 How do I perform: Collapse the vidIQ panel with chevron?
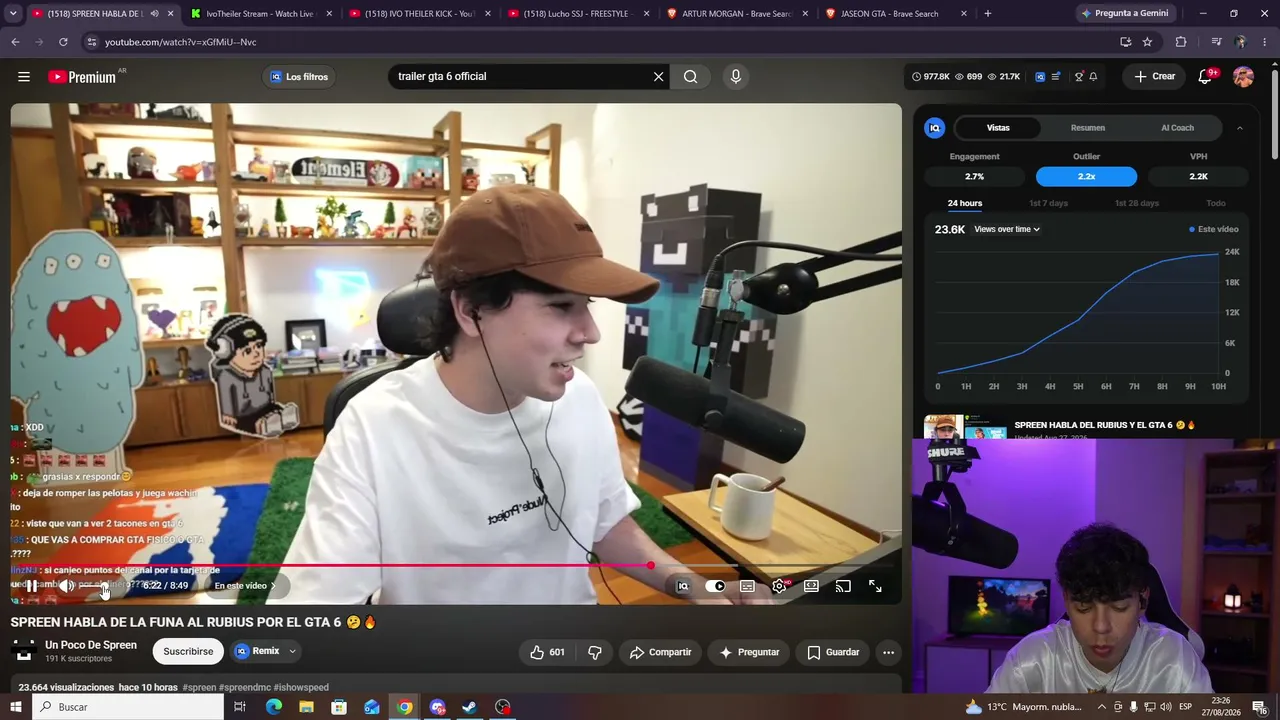(x=1239, y=128)
